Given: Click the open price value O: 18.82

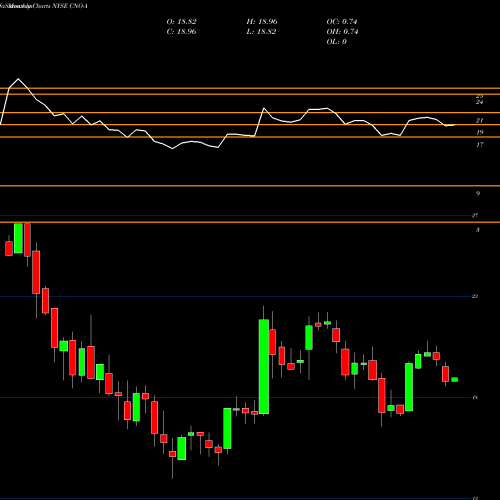Looking at the screenshot, I should click(x=181, y=22).
